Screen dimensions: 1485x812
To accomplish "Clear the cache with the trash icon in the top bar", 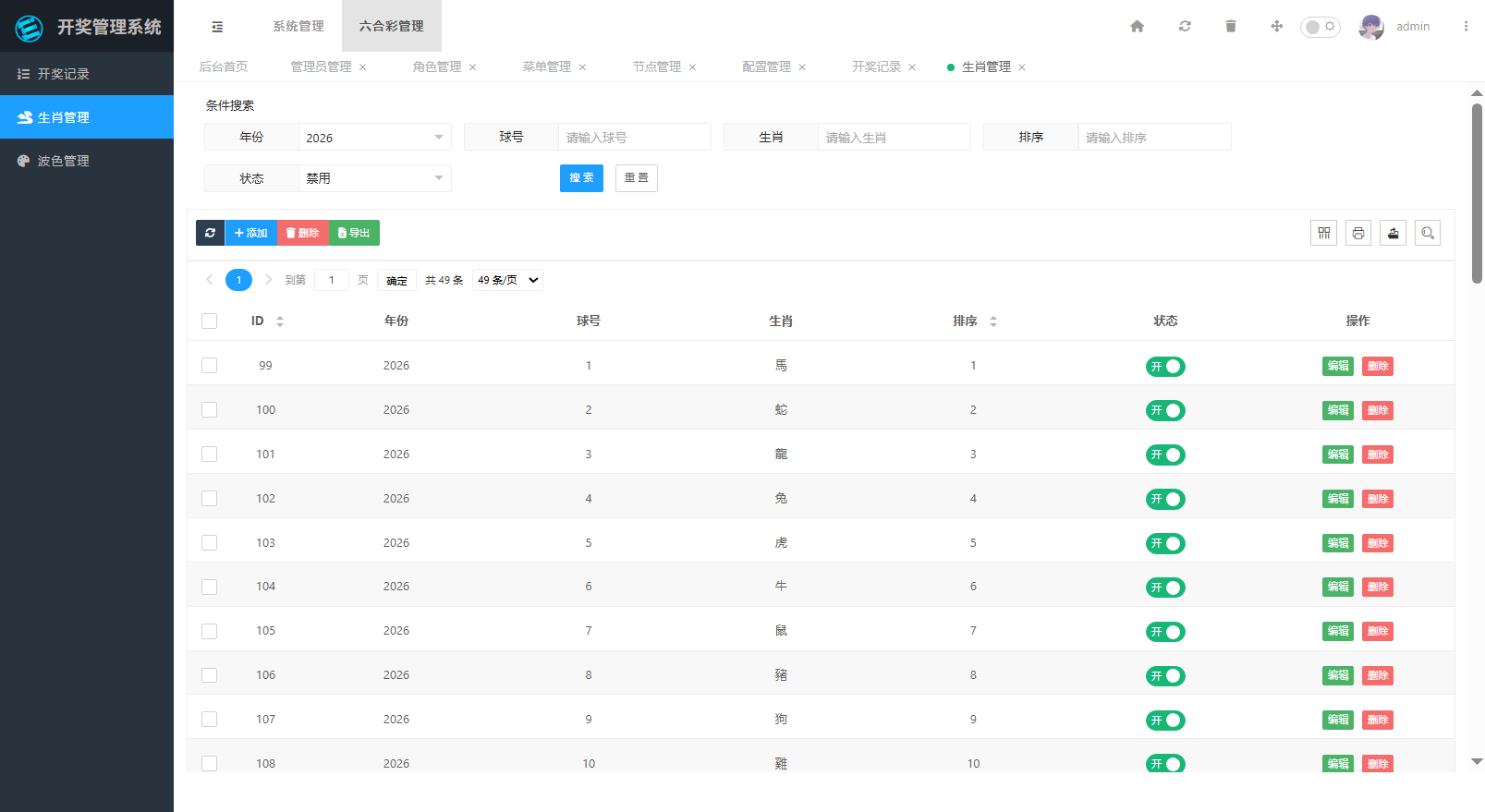I will tap(1231, 27).
